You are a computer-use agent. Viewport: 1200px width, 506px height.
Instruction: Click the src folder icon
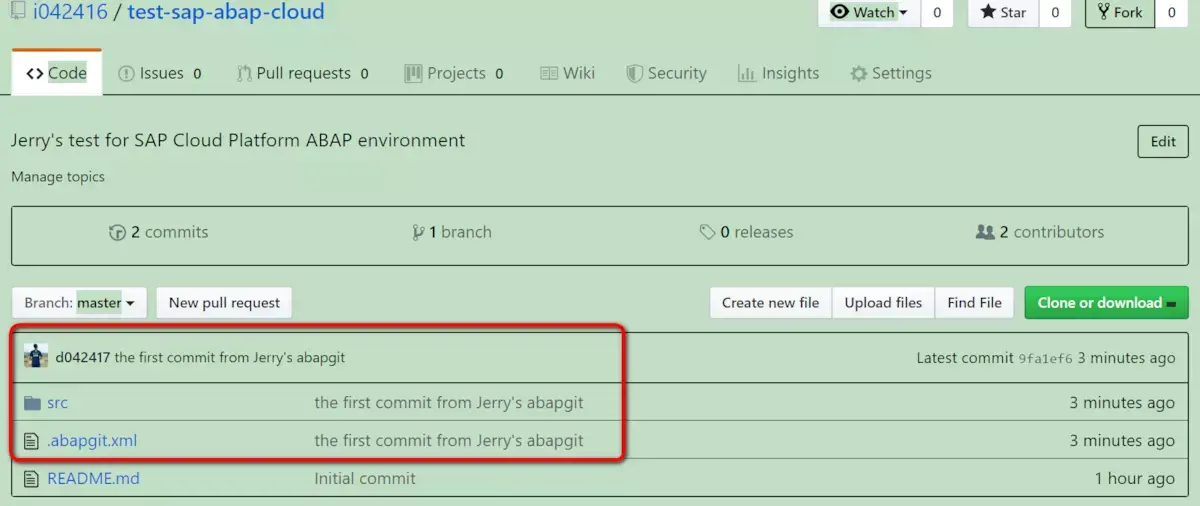(31, 403)
